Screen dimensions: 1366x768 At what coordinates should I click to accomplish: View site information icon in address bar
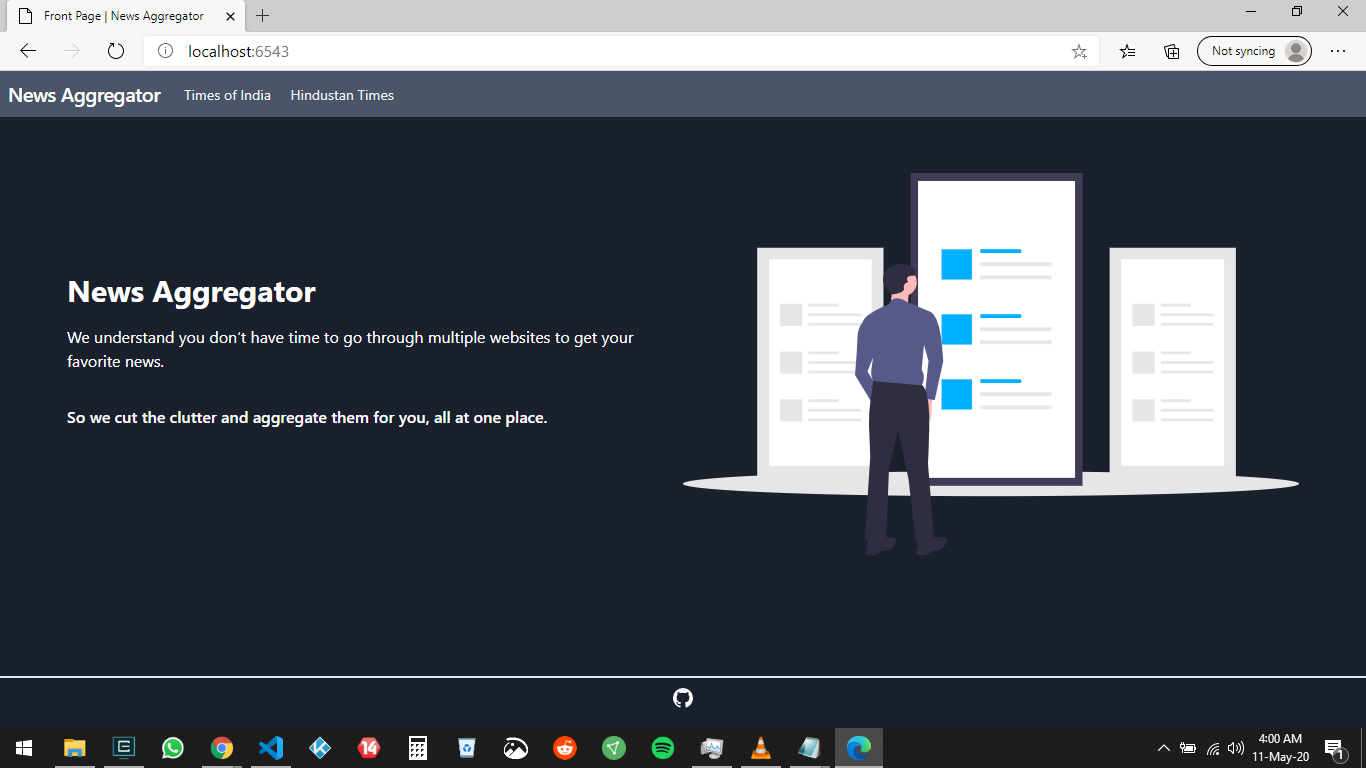(x=166, y=51)
